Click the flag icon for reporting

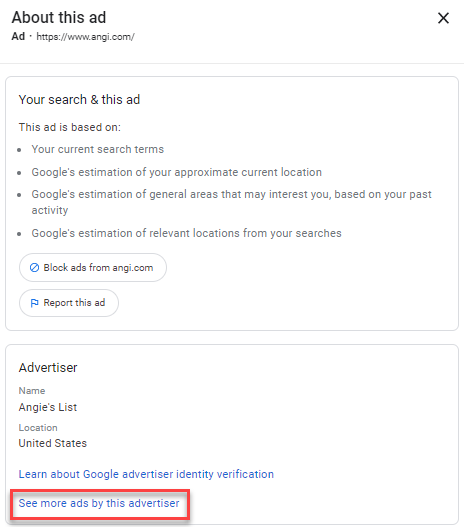pyautogui.click(x=34, y=303)
